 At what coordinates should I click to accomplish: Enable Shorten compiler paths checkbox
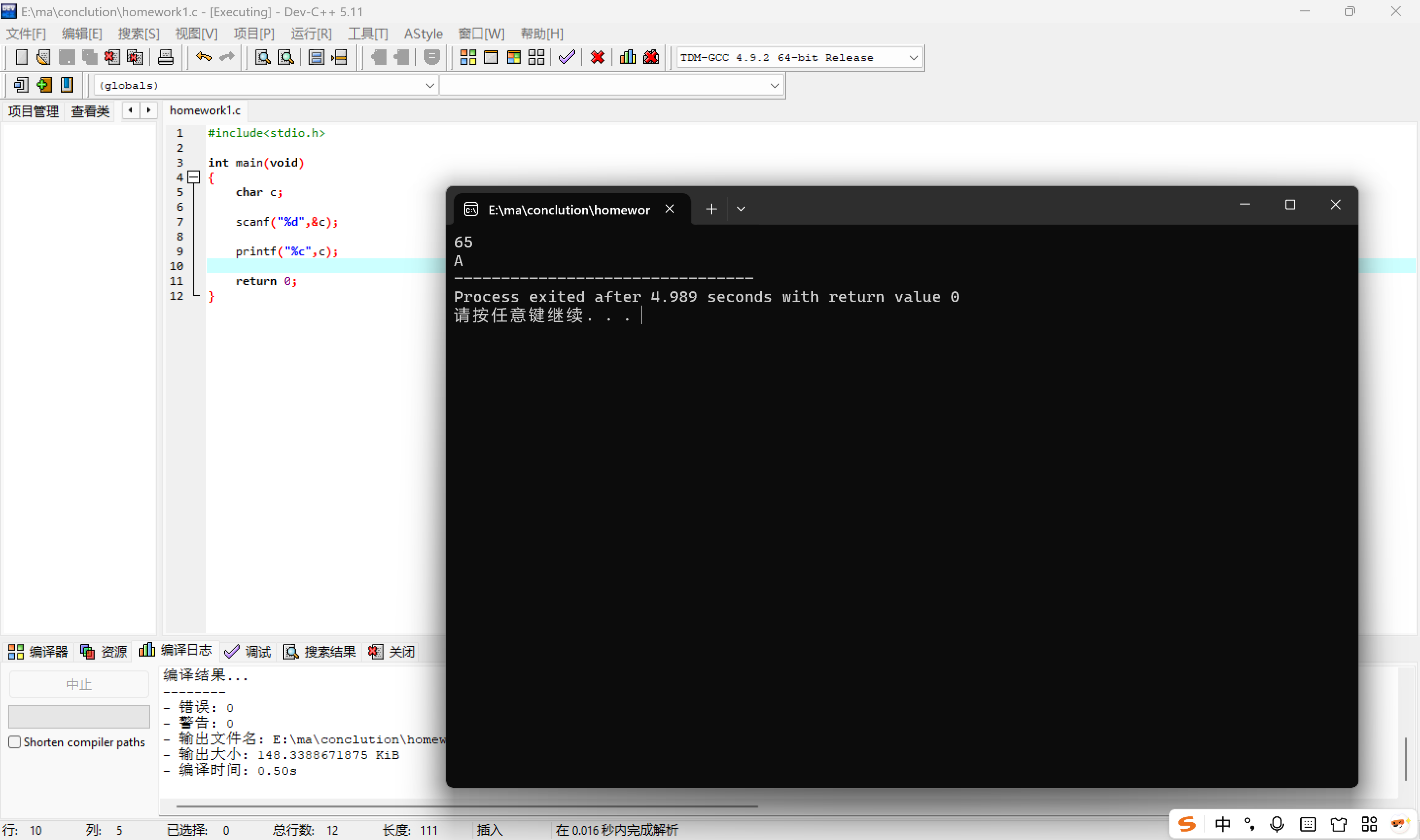pyautogui.click(x=15, y=741)
